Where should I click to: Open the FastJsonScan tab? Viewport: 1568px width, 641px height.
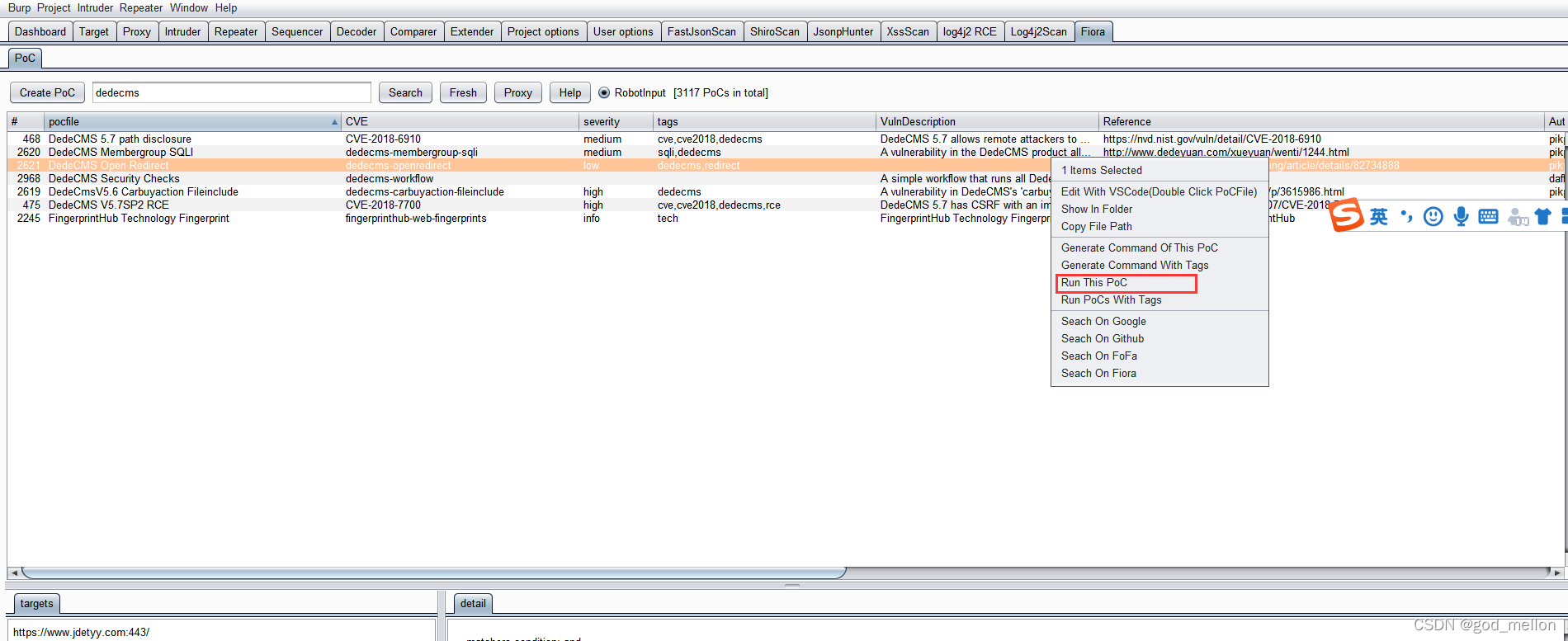(701, 31)
